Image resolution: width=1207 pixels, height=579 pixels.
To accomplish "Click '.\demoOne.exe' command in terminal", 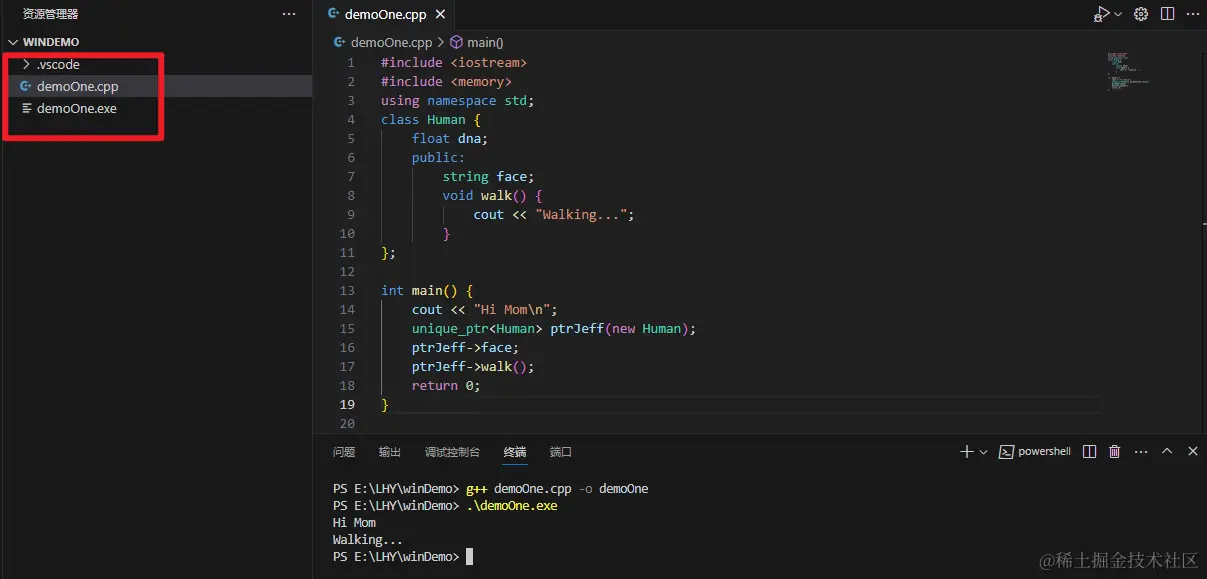I will click(511, 506).
